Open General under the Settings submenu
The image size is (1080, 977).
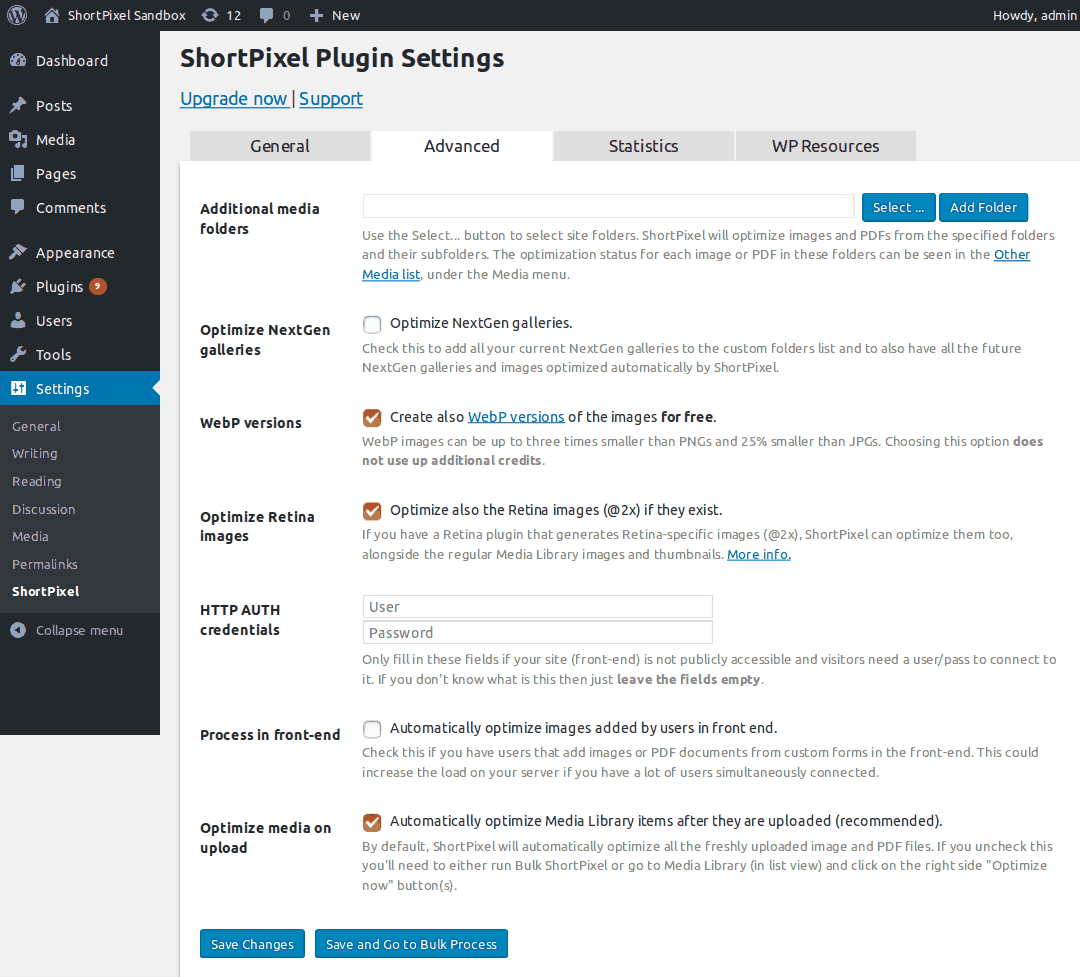pyautogui.click(x=36, y=426)
